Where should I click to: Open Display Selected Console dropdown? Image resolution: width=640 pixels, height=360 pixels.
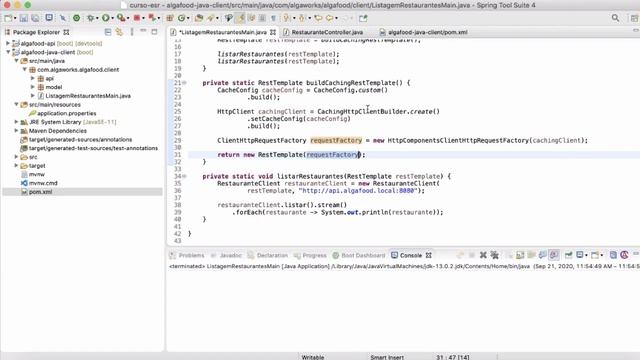point(586,256)
